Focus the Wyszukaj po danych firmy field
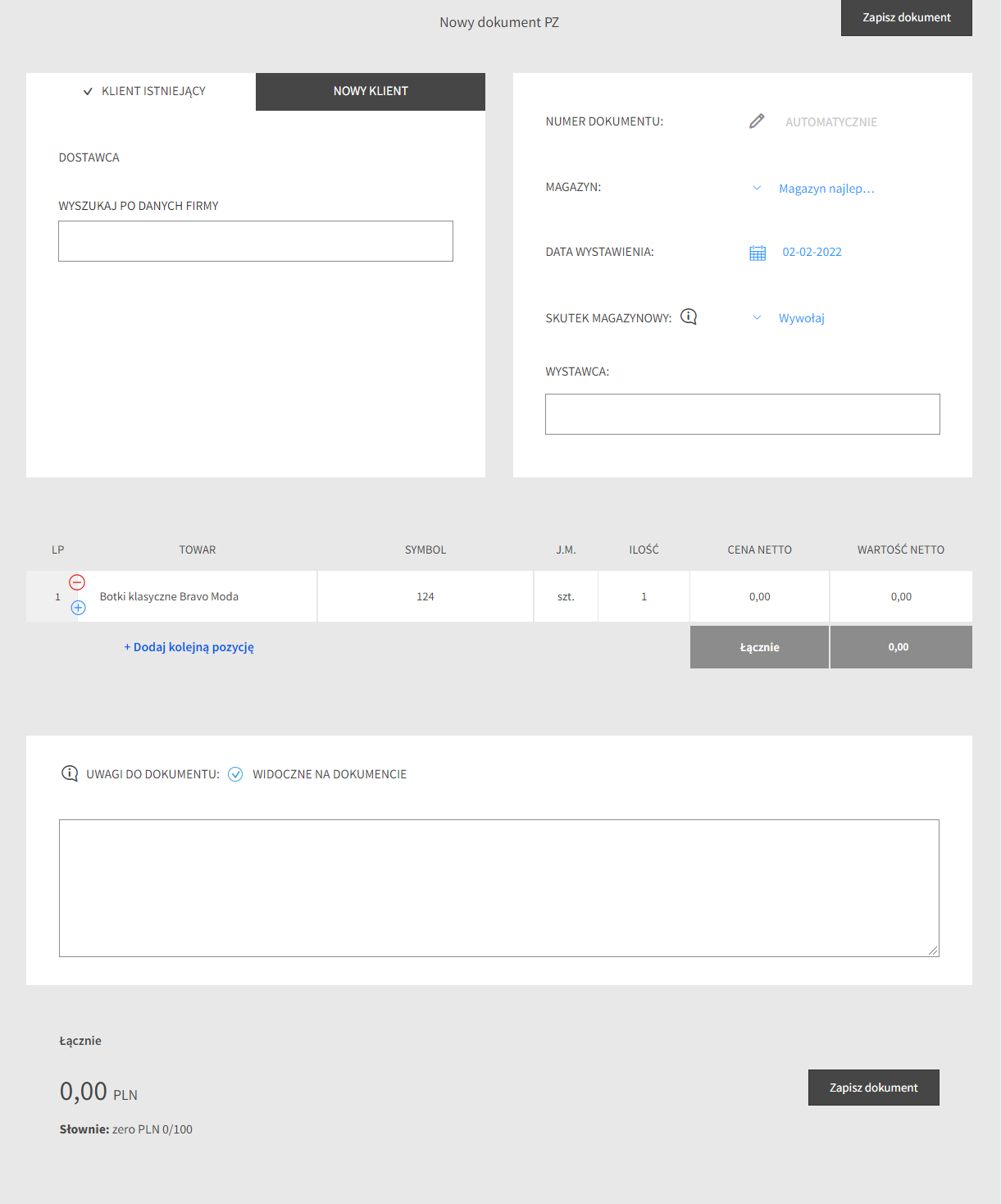The width and height of the screenshot is (1001, 1204). [256, 241]
